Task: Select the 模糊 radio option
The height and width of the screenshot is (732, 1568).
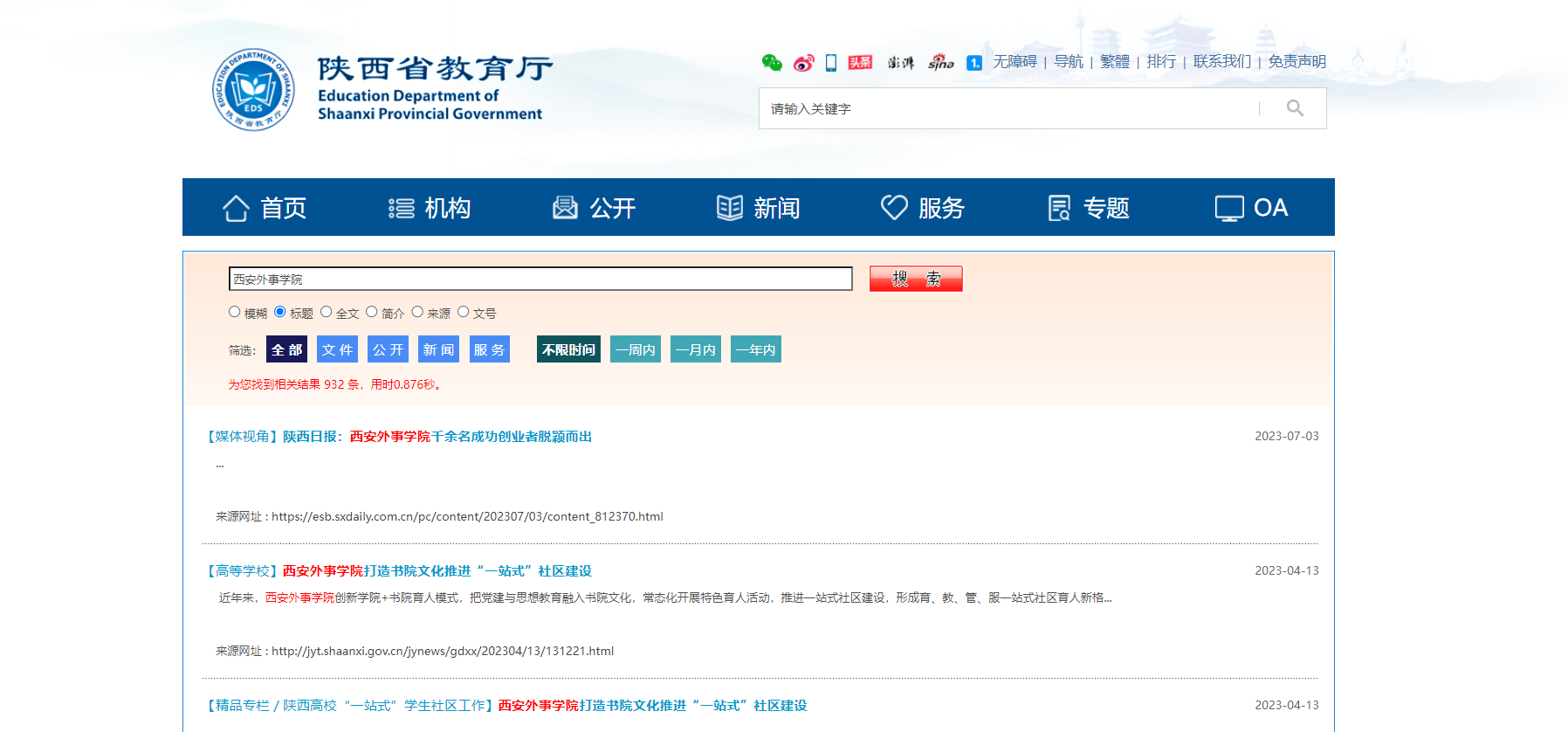Action: tap(234, 312)
